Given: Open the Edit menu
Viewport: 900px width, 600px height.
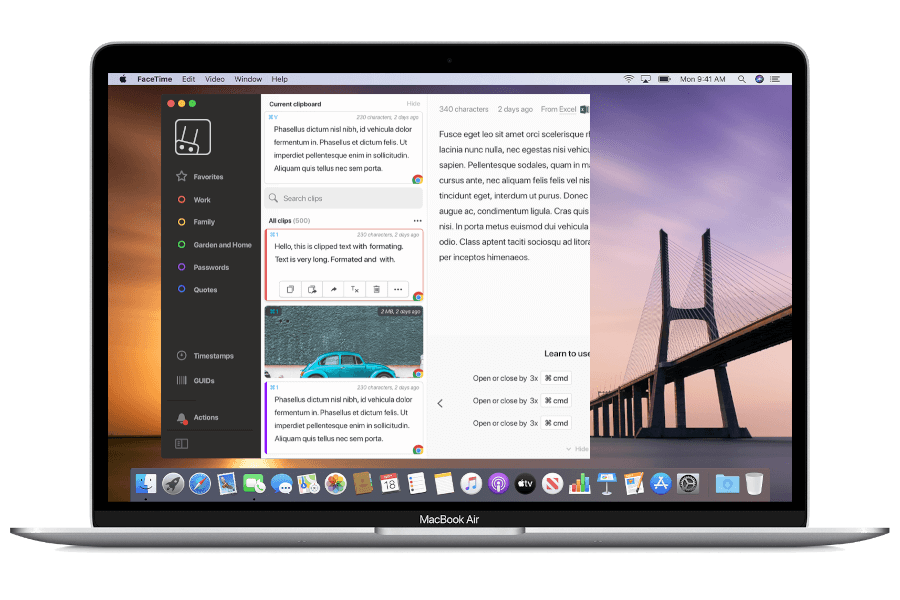Looking at the screenshot, I should click(x=188, y=79).
